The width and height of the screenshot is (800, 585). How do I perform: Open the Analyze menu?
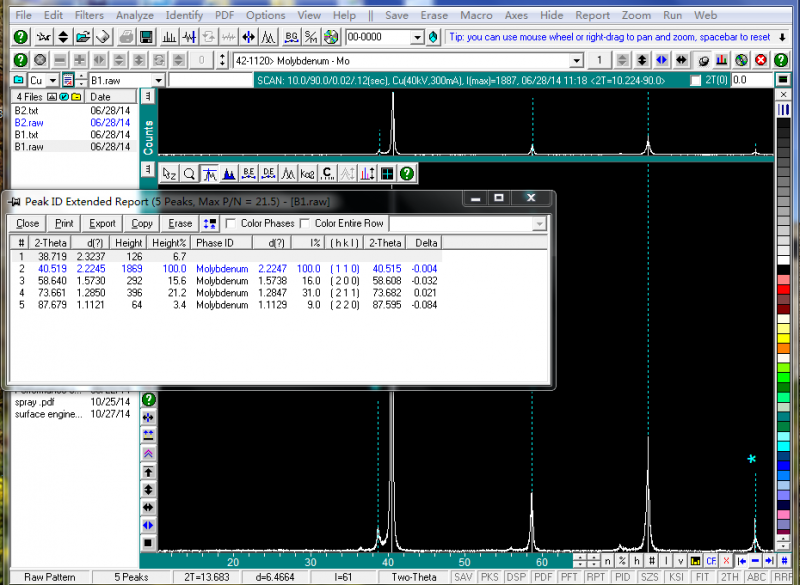[x=134, y=16]
